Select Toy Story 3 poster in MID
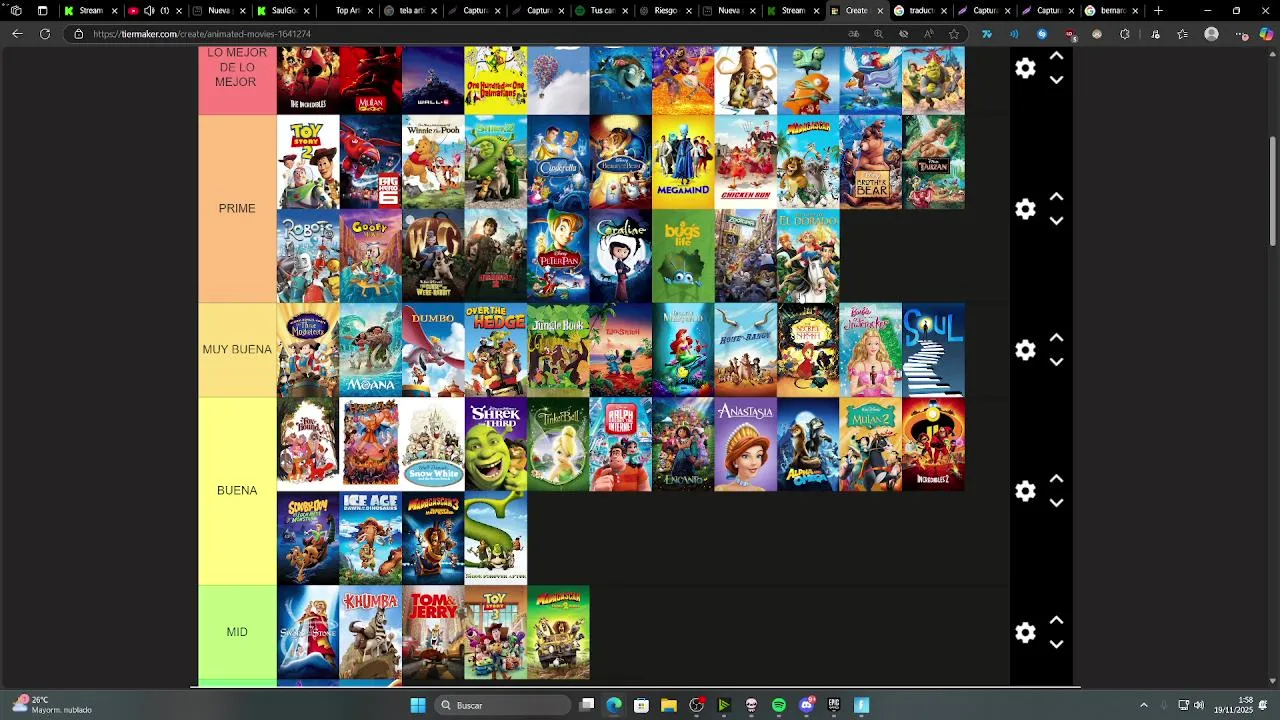 [x=495, y=632]
